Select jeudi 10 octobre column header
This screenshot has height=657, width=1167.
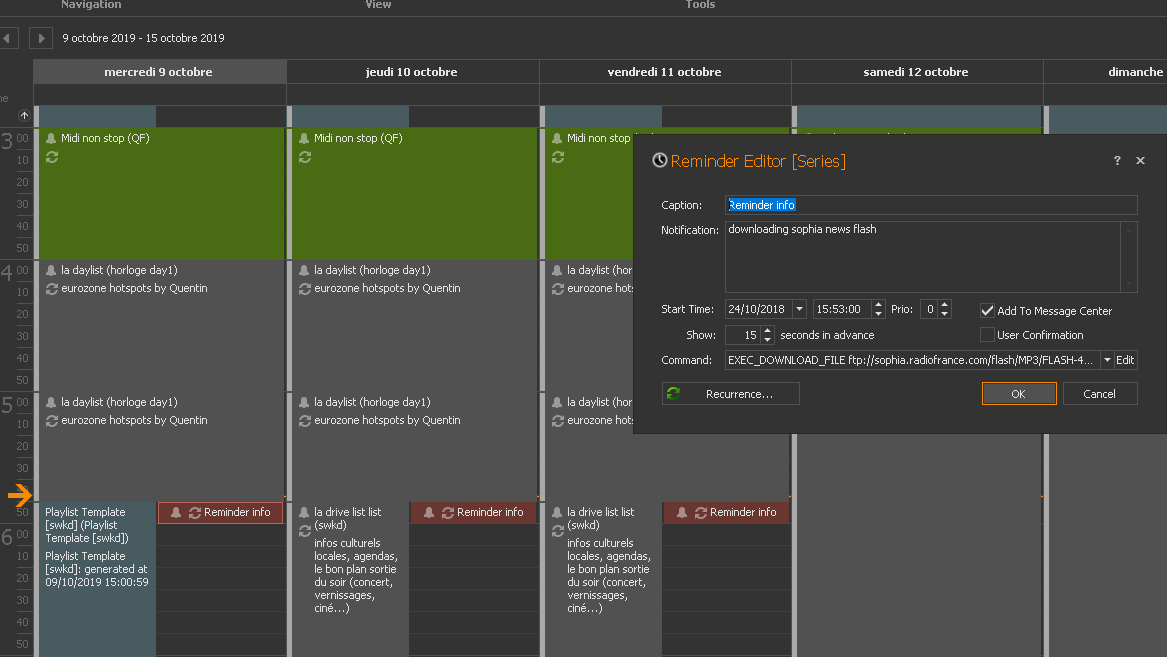pos(412,72)
